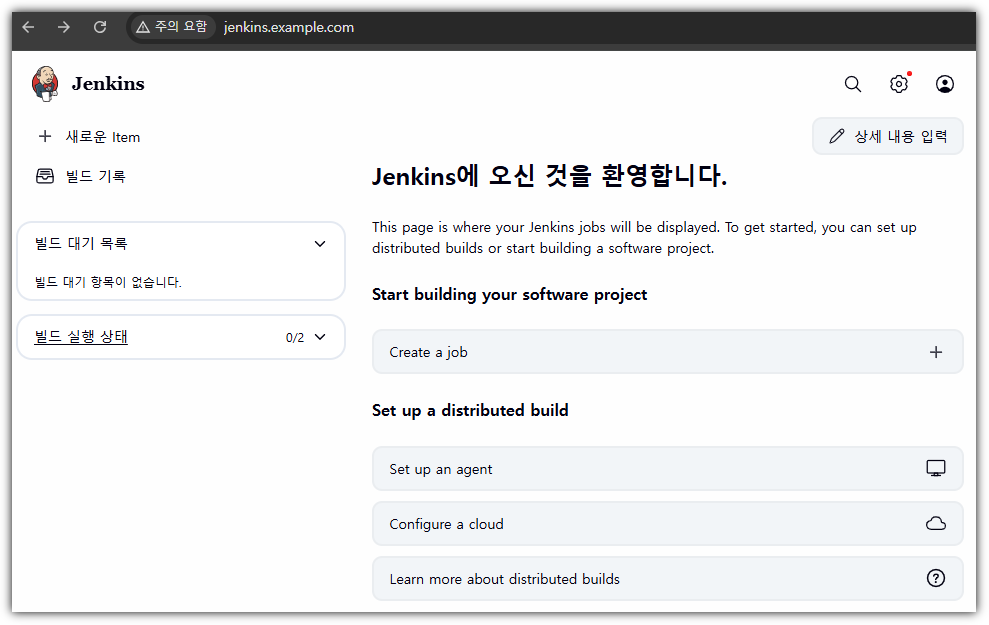Click the question mark icon in Learn more
The image size is (989, 625).
[936, 578]
